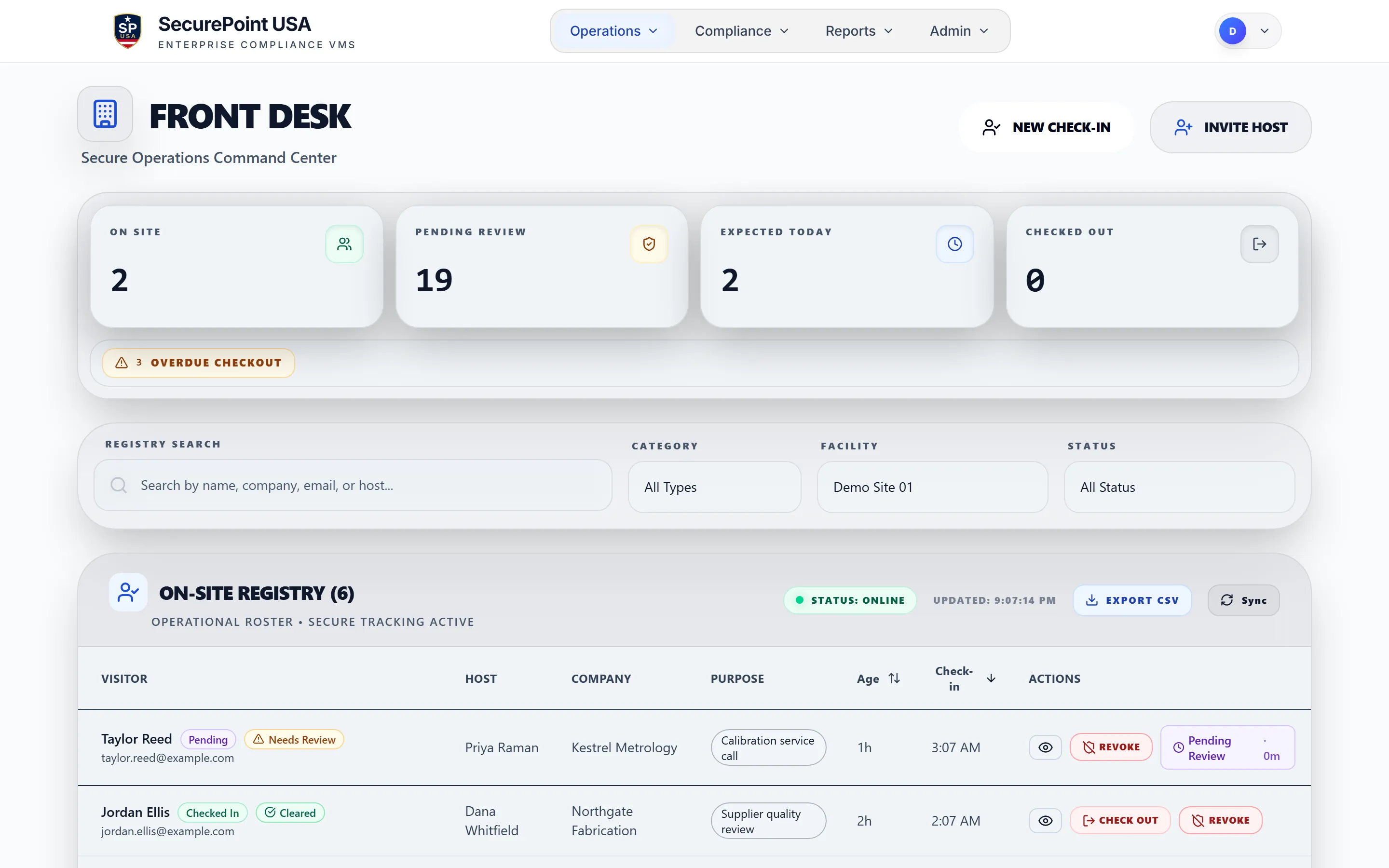
Task: Open the Category All Types dropdown
Action: tap(715, 487)
